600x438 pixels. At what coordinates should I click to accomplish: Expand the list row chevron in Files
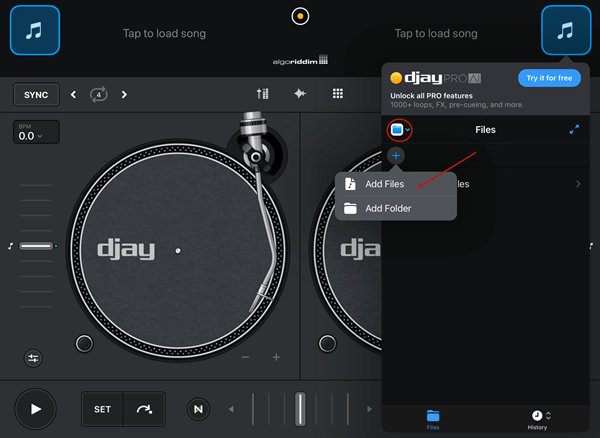(578, 184)
